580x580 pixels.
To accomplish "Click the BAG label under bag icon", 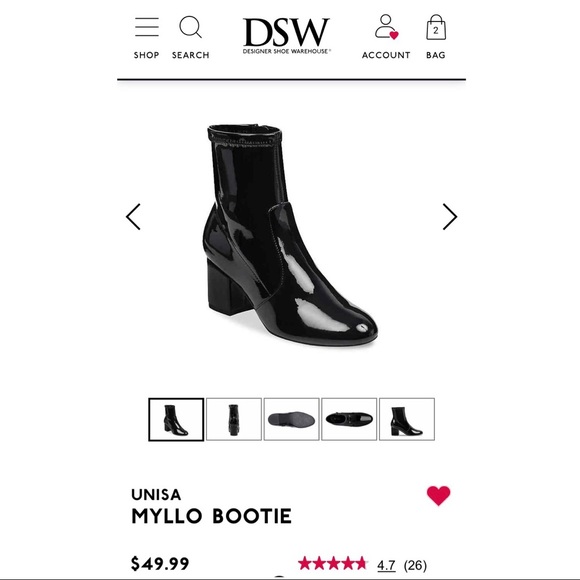I will click(x=436, y=55).
